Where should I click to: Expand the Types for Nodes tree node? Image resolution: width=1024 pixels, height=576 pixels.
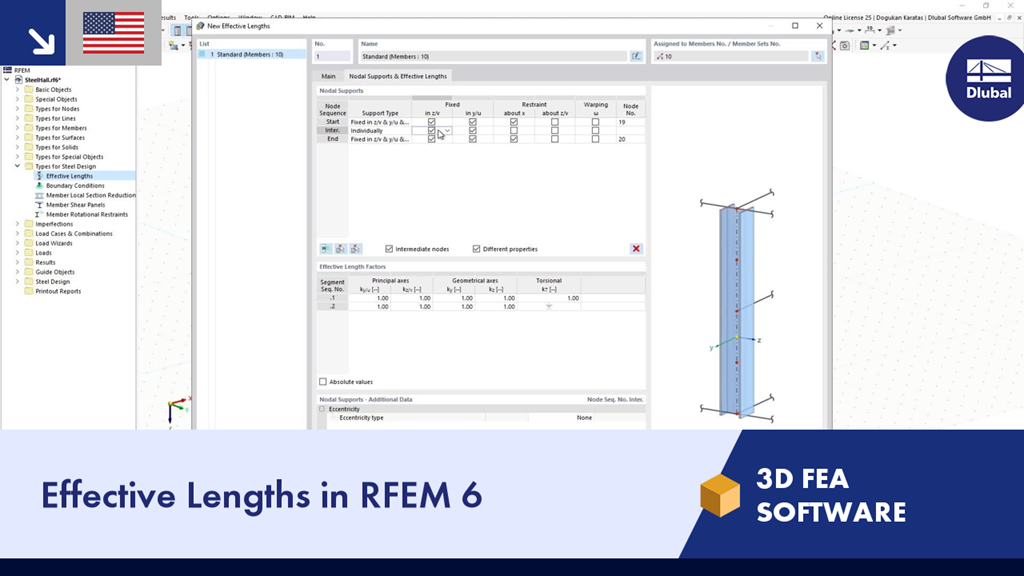tap(18, 109)
